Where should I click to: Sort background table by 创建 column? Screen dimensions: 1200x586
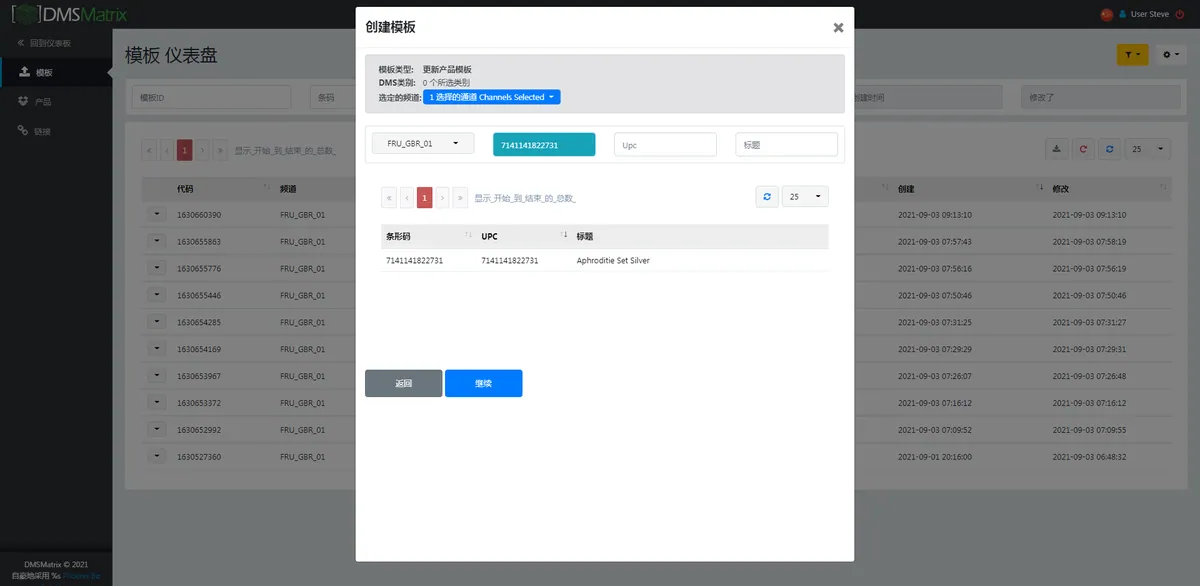pos(968,188)
